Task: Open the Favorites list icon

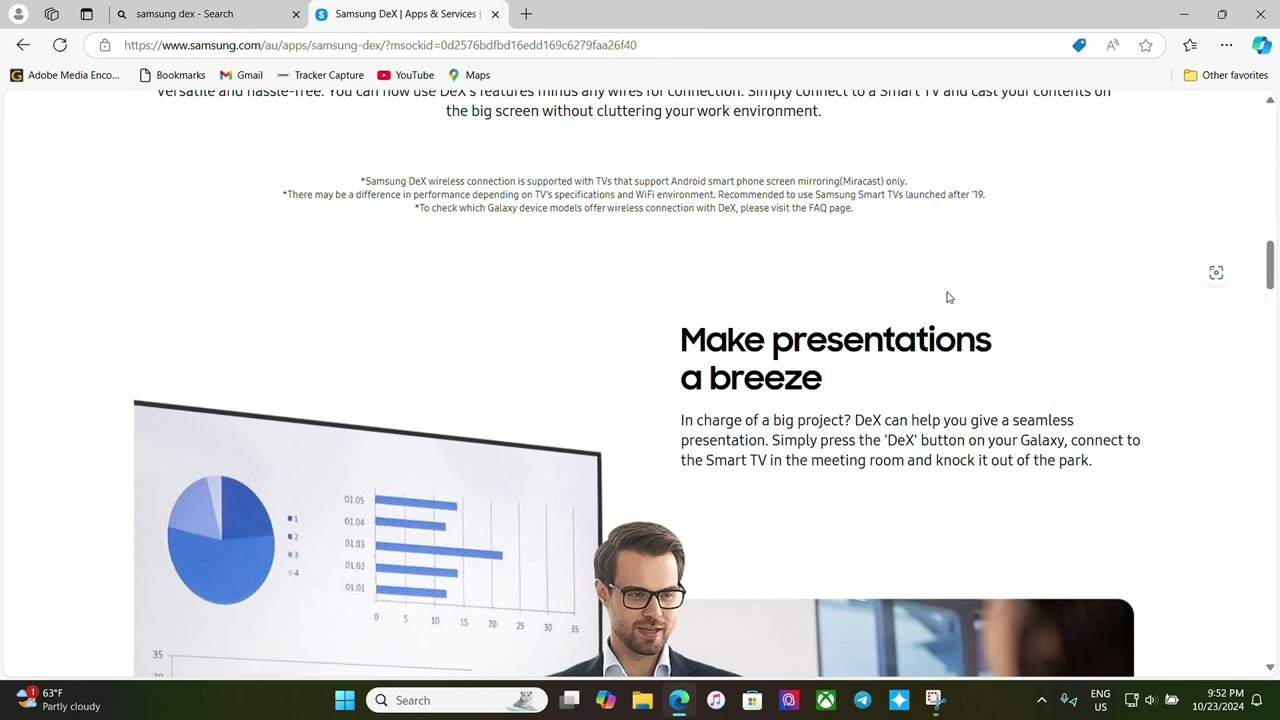Action: click(1190, 45)
